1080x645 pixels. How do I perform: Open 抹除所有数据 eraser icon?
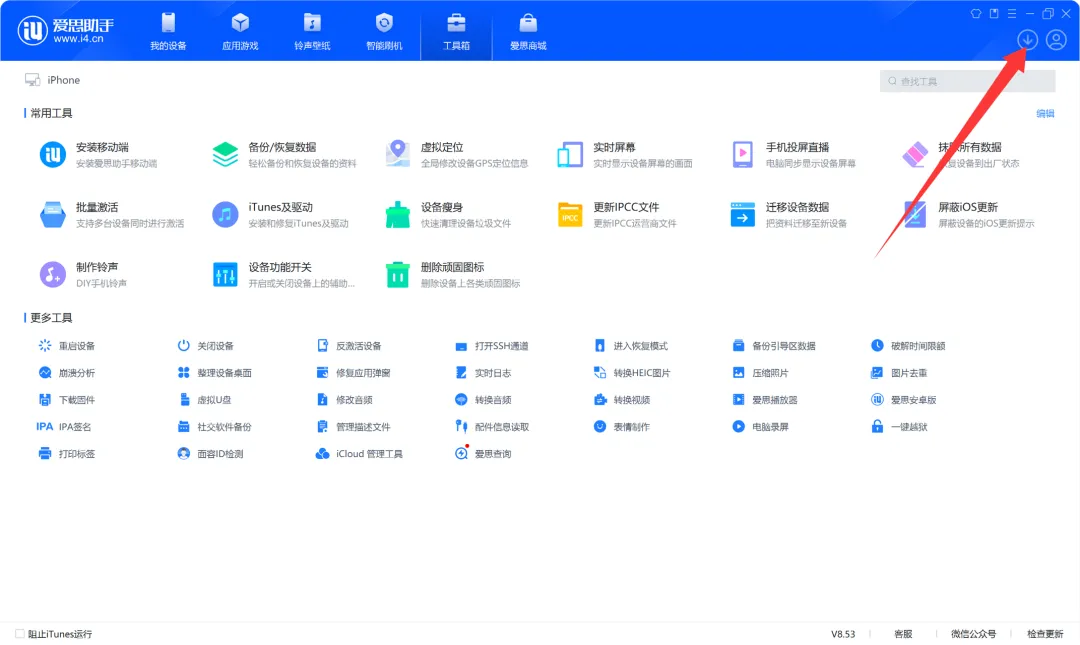pyautogui.click(x=915, y=154)
